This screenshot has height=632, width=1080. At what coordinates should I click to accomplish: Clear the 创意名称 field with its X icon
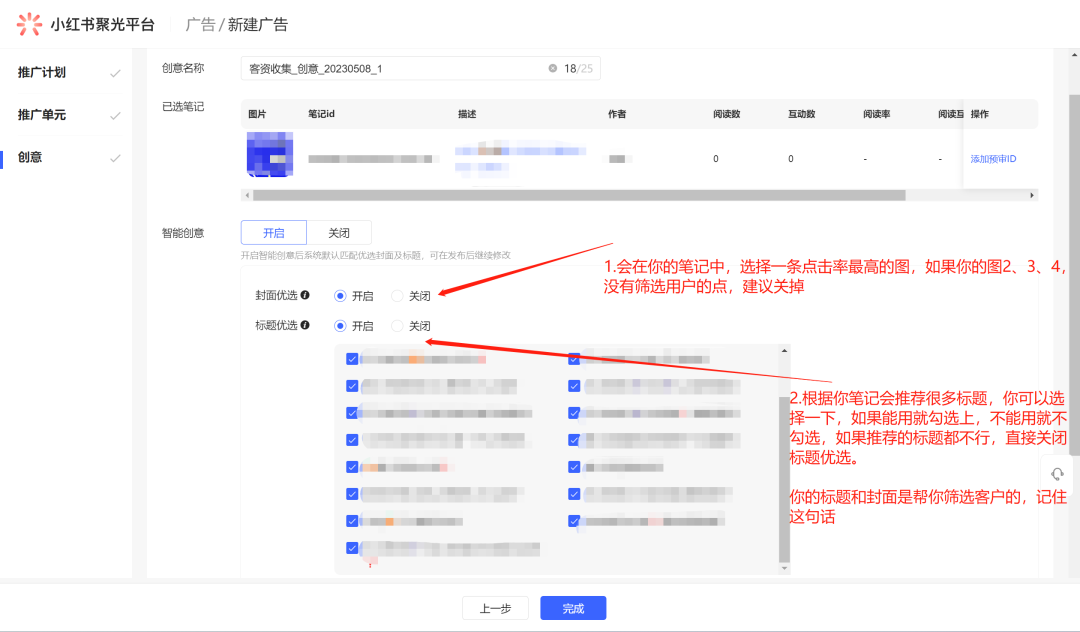(552, 68)
